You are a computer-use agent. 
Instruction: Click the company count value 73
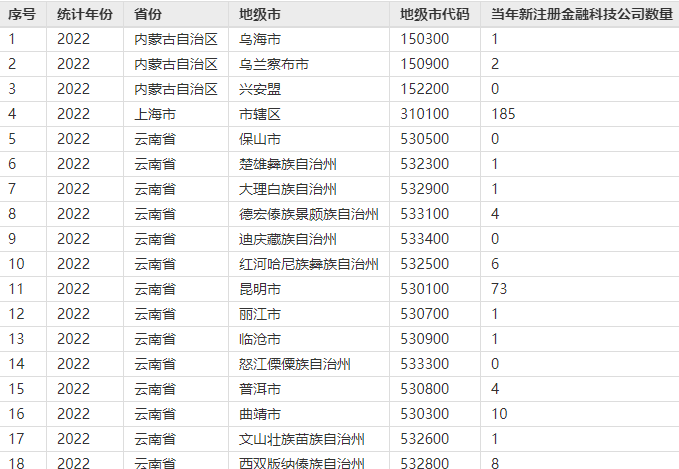tap(499, 289)
